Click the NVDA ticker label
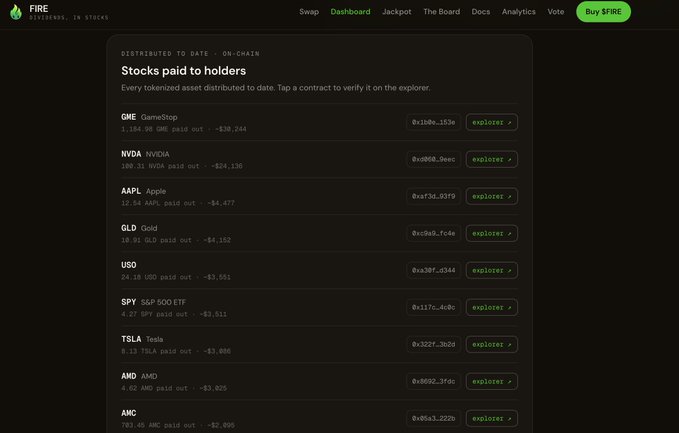679x433 pixels. 131,154
